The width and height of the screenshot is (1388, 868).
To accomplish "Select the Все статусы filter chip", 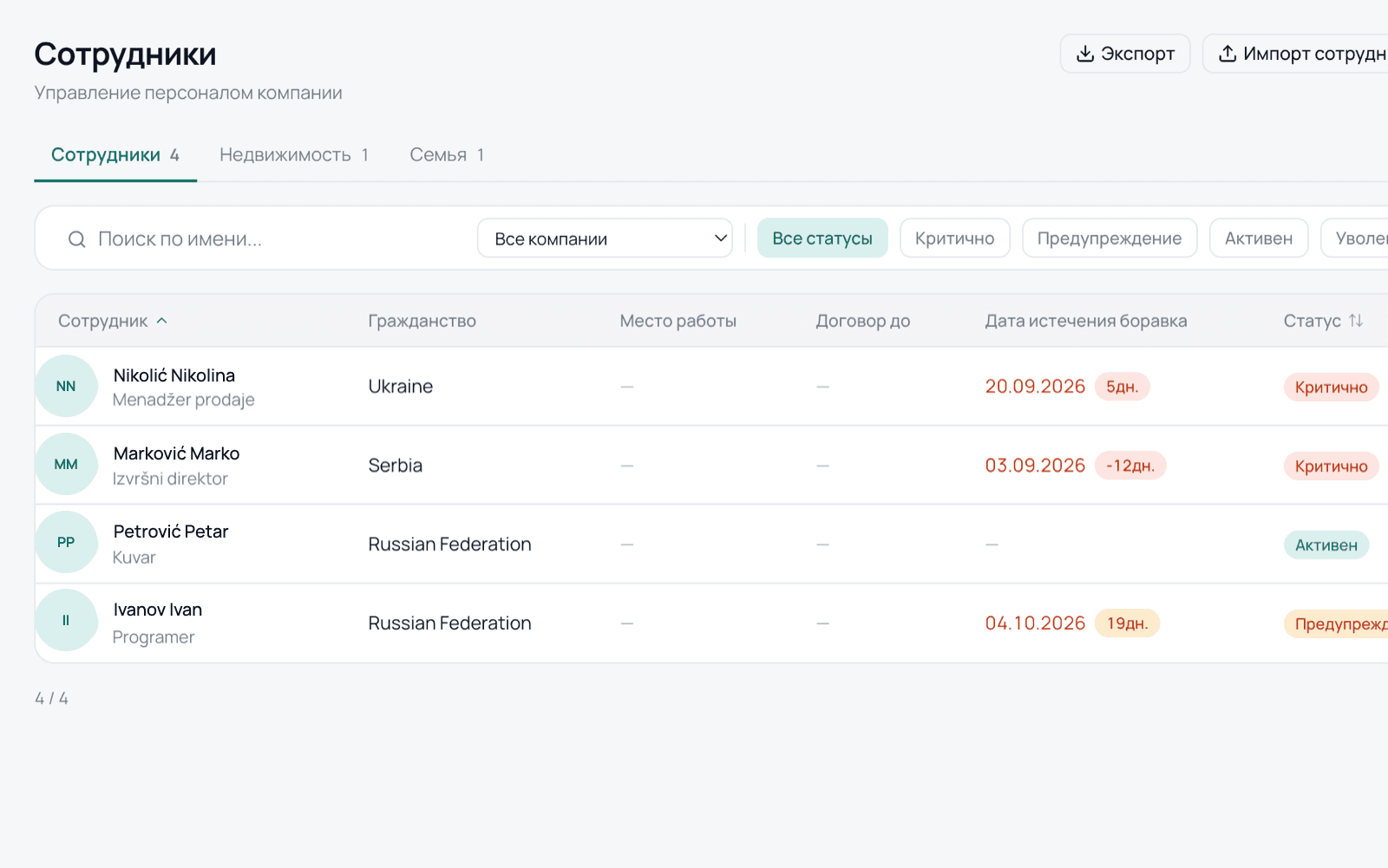I will coord(822,238).
